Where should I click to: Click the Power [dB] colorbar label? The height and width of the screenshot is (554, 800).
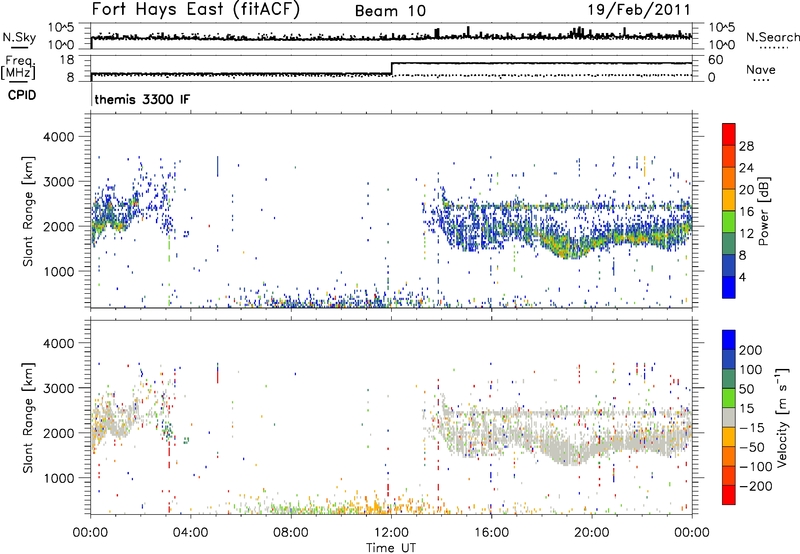[x=765, y=211]
